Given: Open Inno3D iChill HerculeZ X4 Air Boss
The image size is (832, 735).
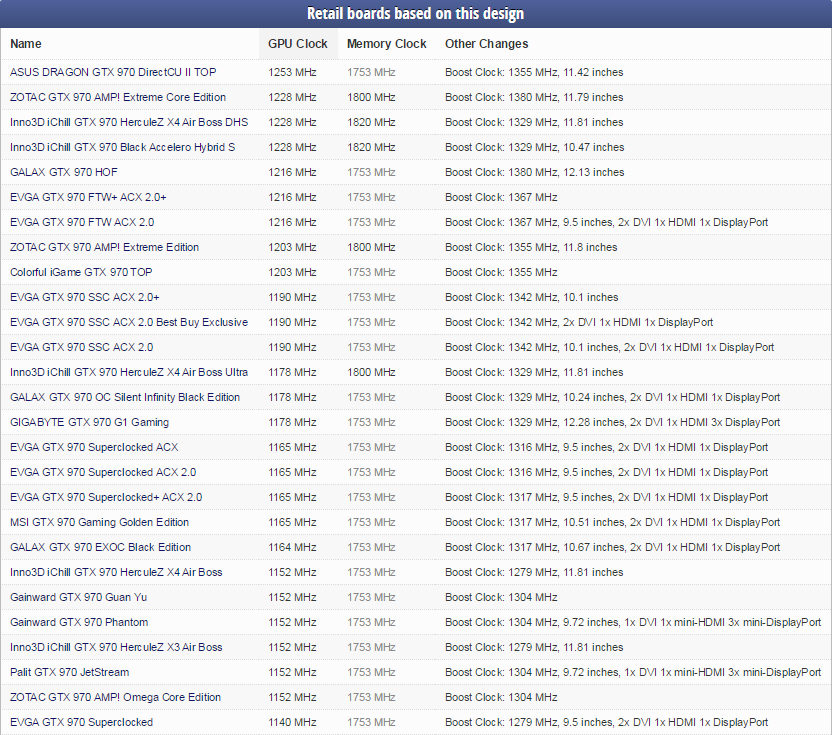Looking at the screenshot, I should [116, 572].
